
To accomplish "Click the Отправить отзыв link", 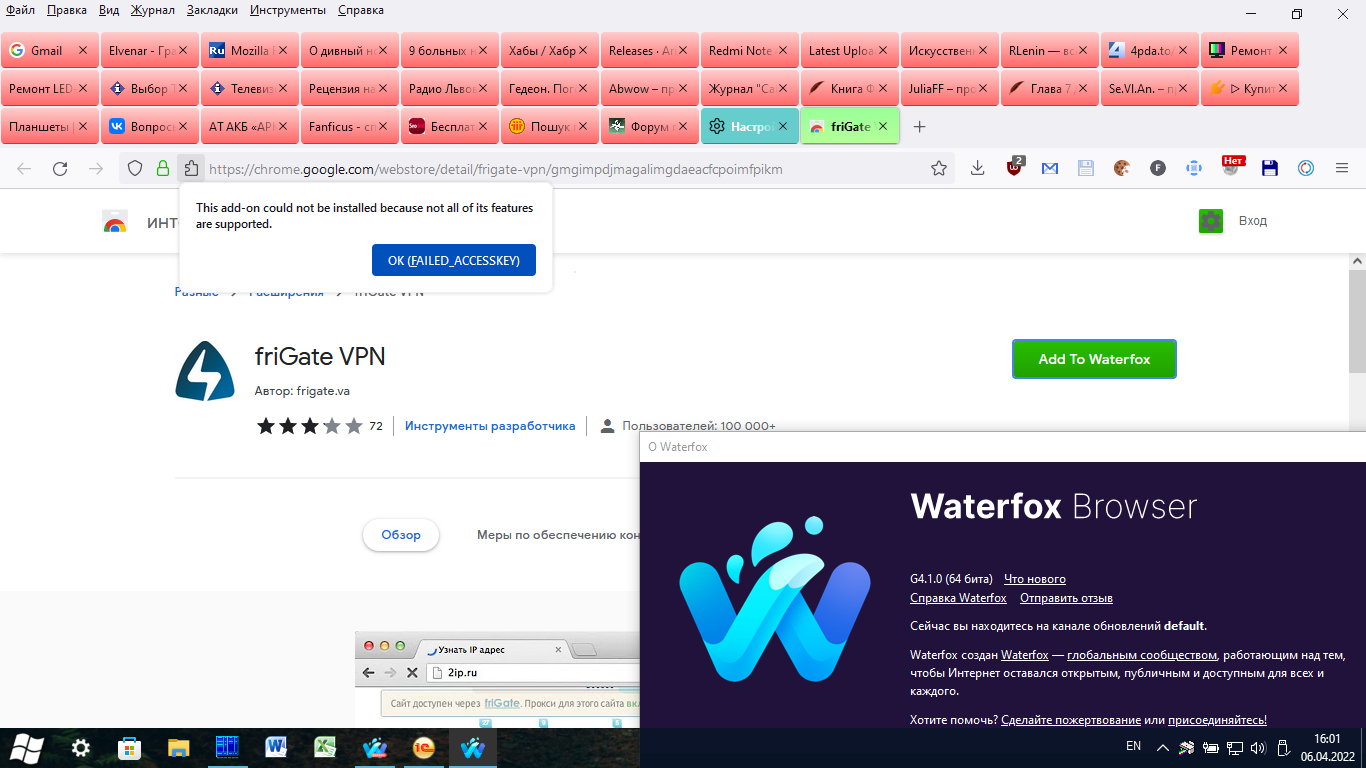I will point(1066,598).
